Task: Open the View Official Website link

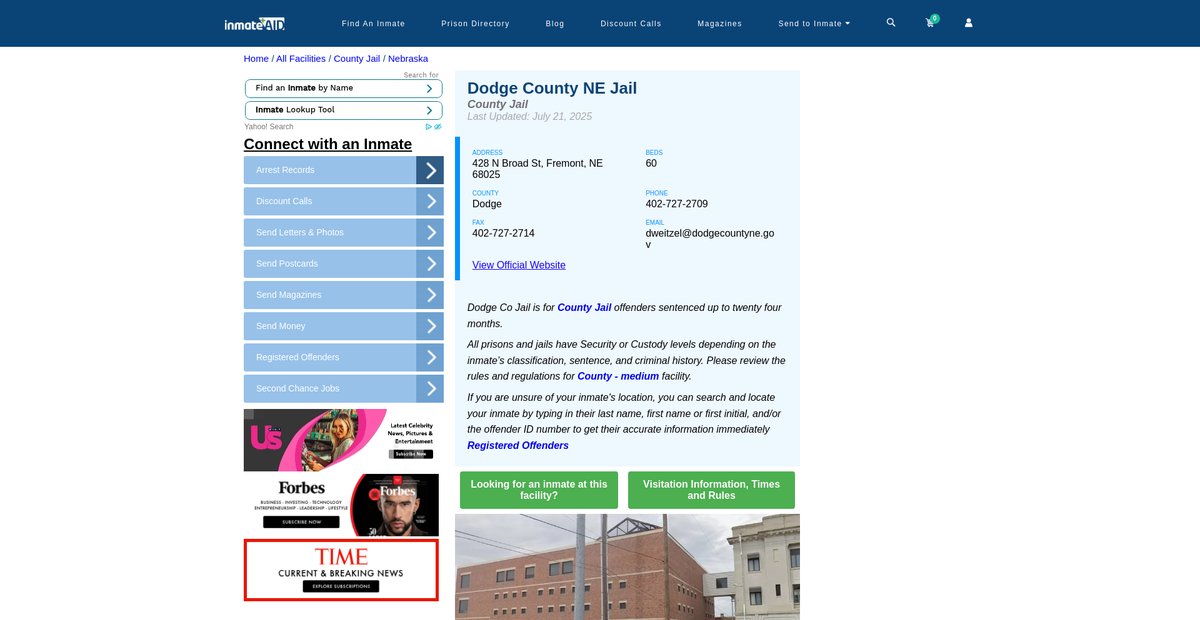Action: tap(519, 265)
